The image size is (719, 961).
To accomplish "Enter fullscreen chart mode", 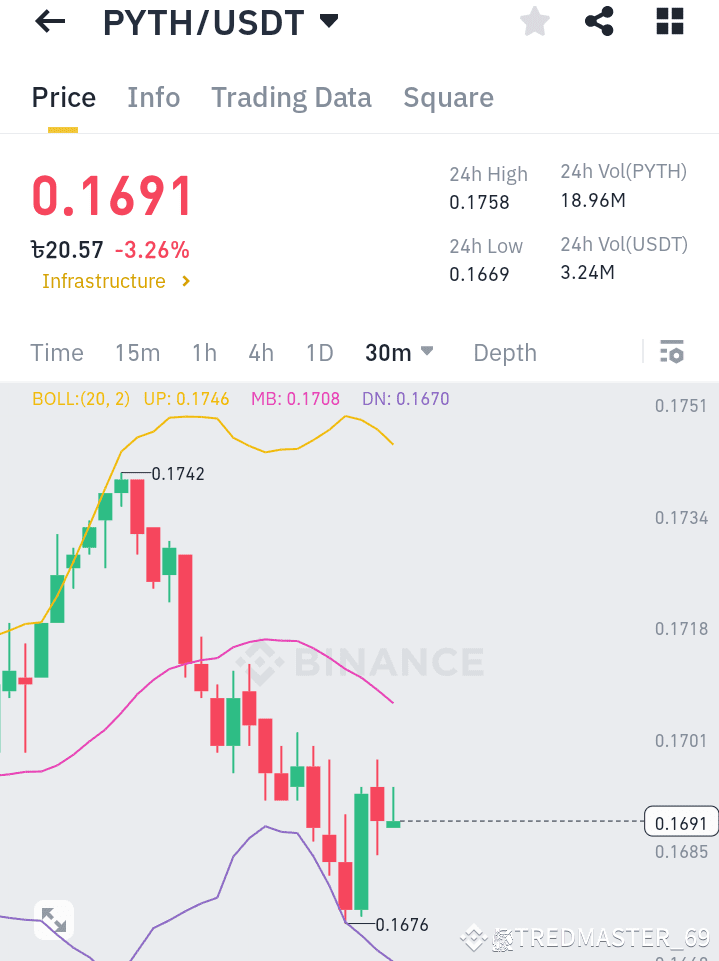I will (54, 919).
